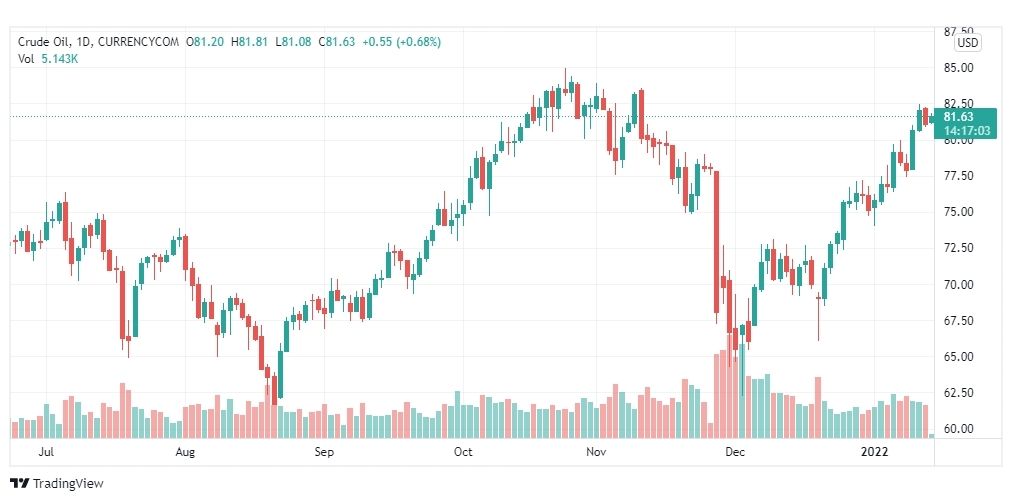Image resolution: width=1012 pixels, height=501 pixels.
Task: Click the 60.00 price scale label
Action: click(x=958, y=429)
